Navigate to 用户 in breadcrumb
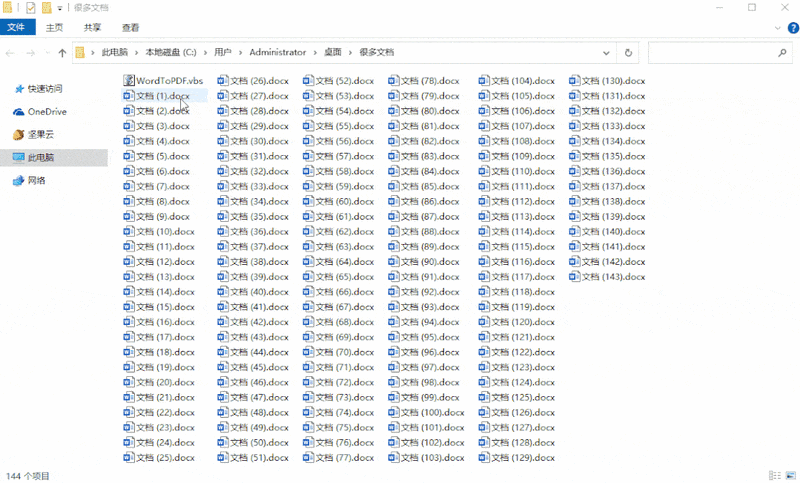Screen dimensions: 800x483 (x=222, y=53)
